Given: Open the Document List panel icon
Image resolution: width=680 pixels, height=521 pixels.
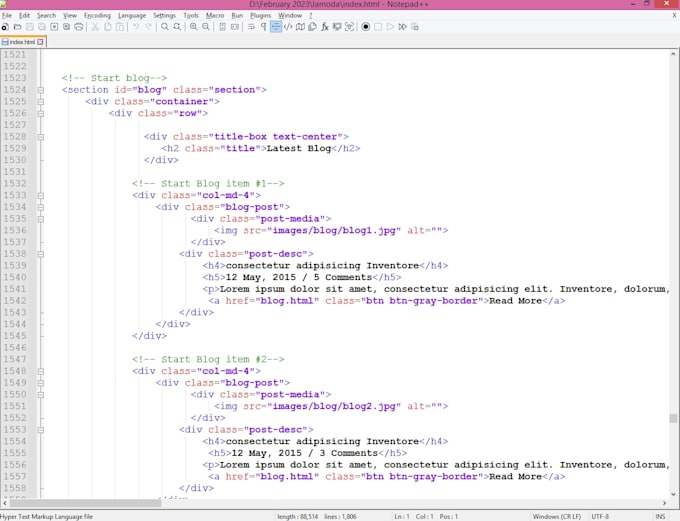Looking at the screenshot, I should (312, 27).
